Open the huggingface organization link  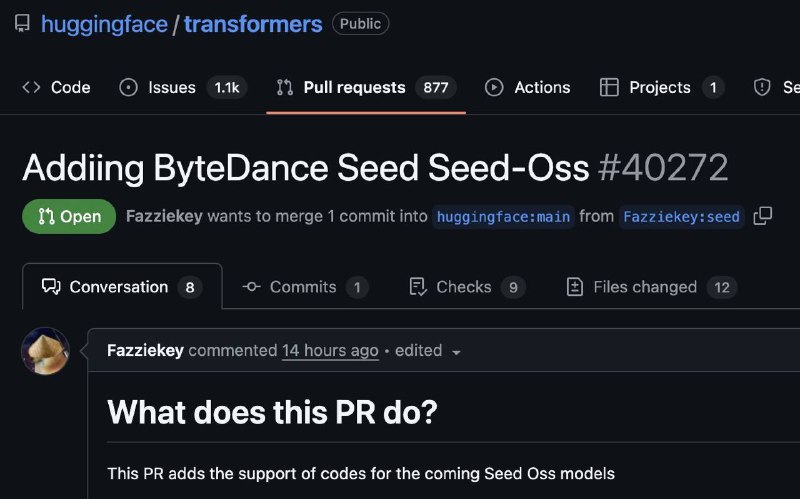coord(104,24)
